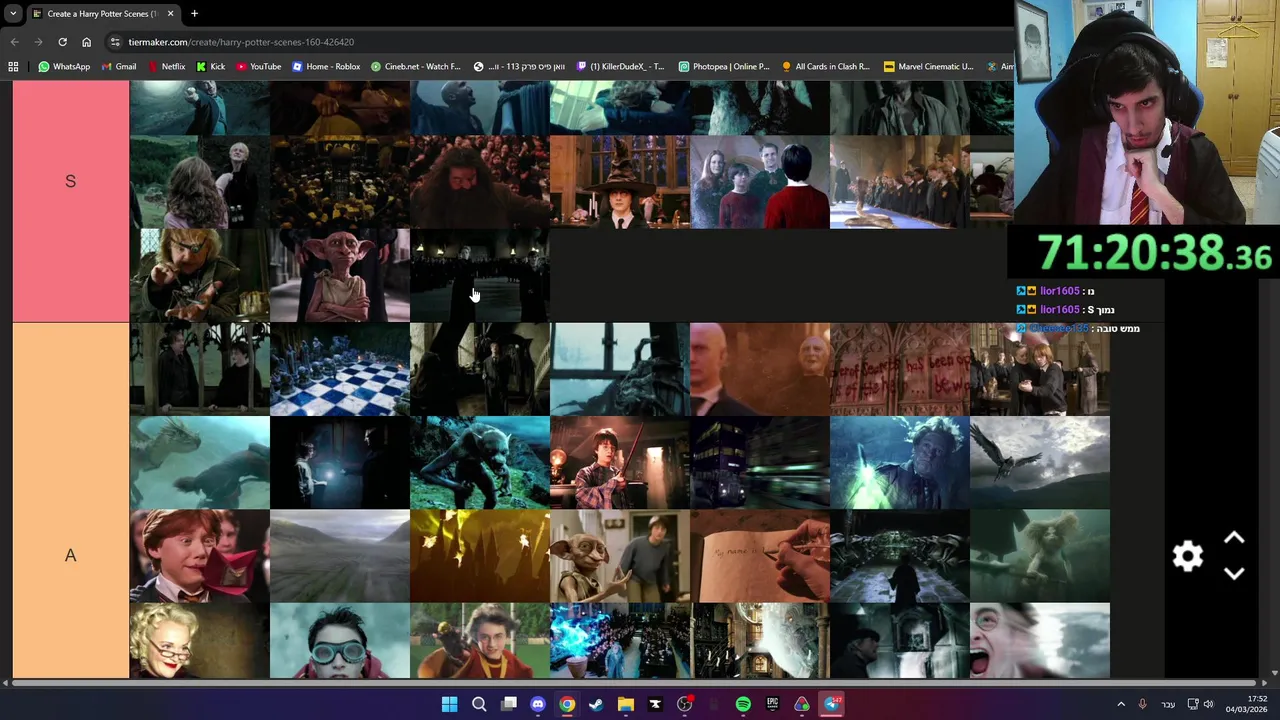This screenshot has width=1280, height=720.
Task: Select the Rita Skeeter thumbnail
Action: [200, 641]
